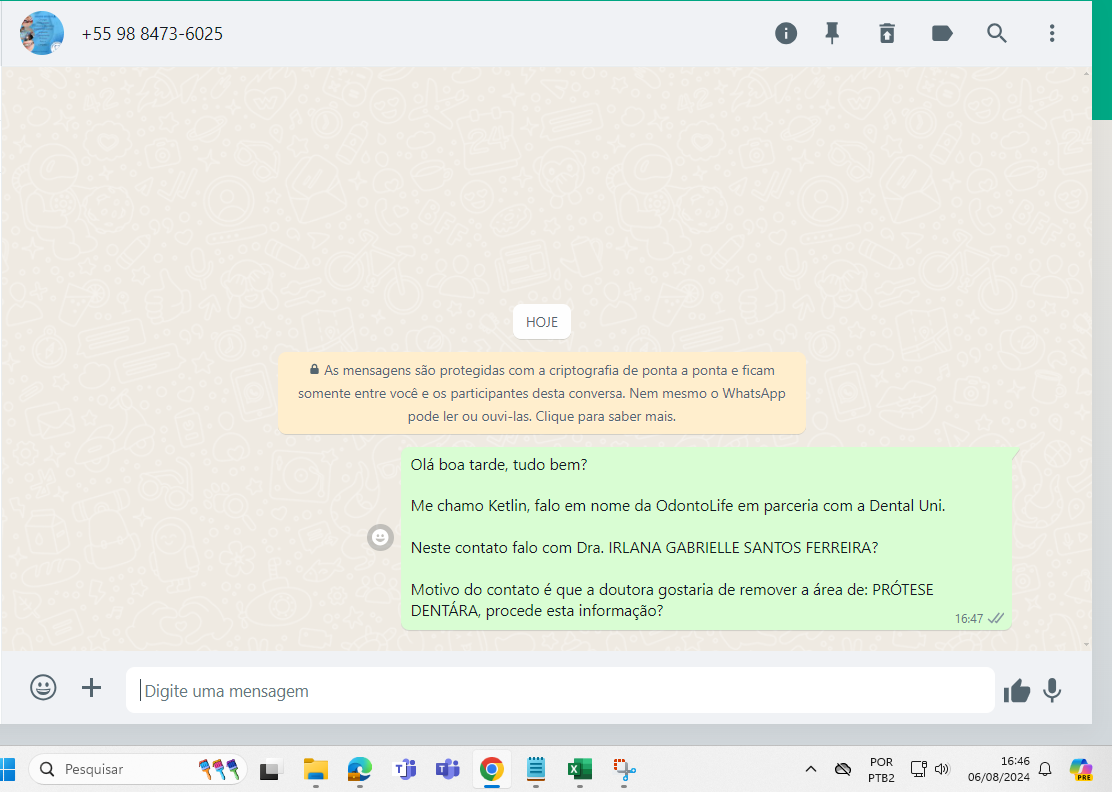
Task: Click scroll-up arrow of chat scrollbar
Action: point(1086,73)
